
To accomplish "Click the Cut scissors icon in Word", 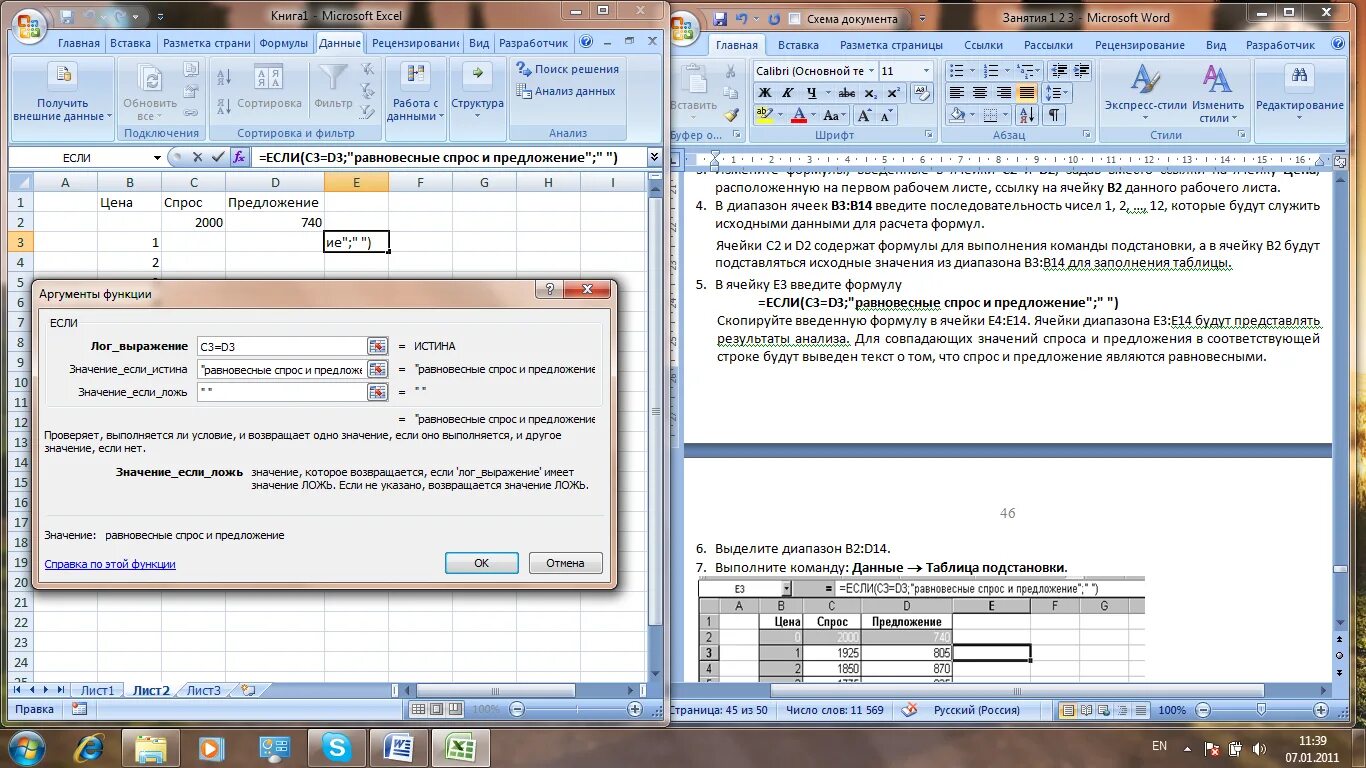I will tap(732, 72).
